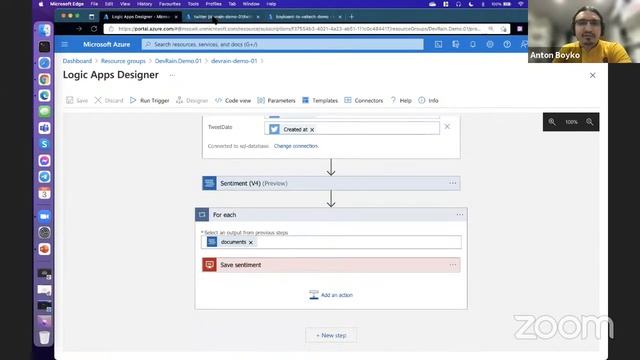Go forward in Edge browser
Screen dimensions: 640x360
pos(79,29)
